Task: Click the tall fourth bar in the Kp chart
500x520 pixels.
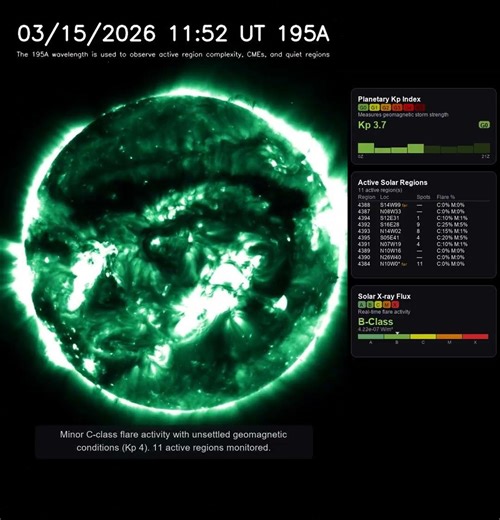Action: [416, 148]
